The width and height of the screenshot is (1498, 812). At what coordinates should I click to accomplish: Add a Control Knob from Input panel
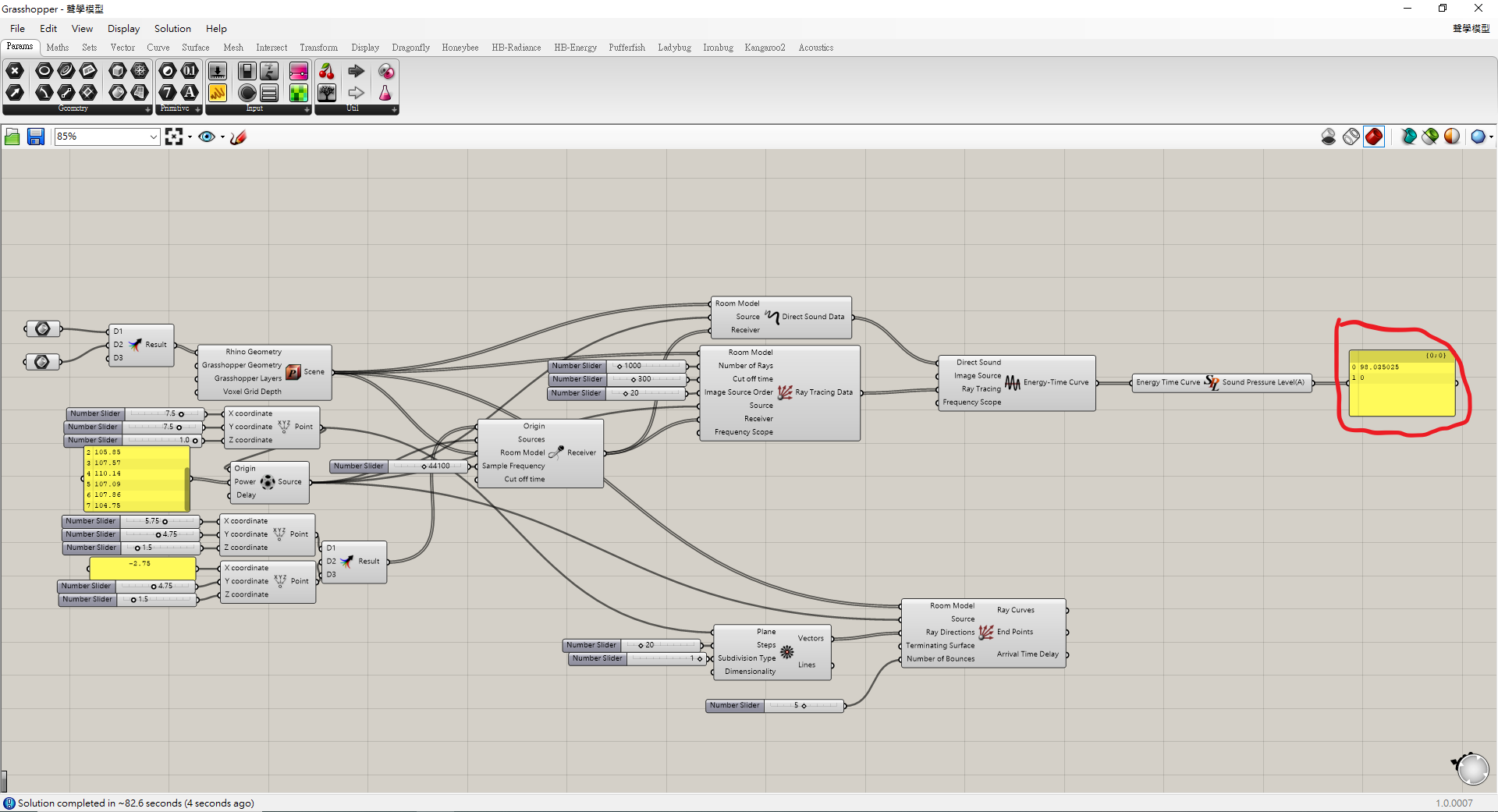point(247,93)
